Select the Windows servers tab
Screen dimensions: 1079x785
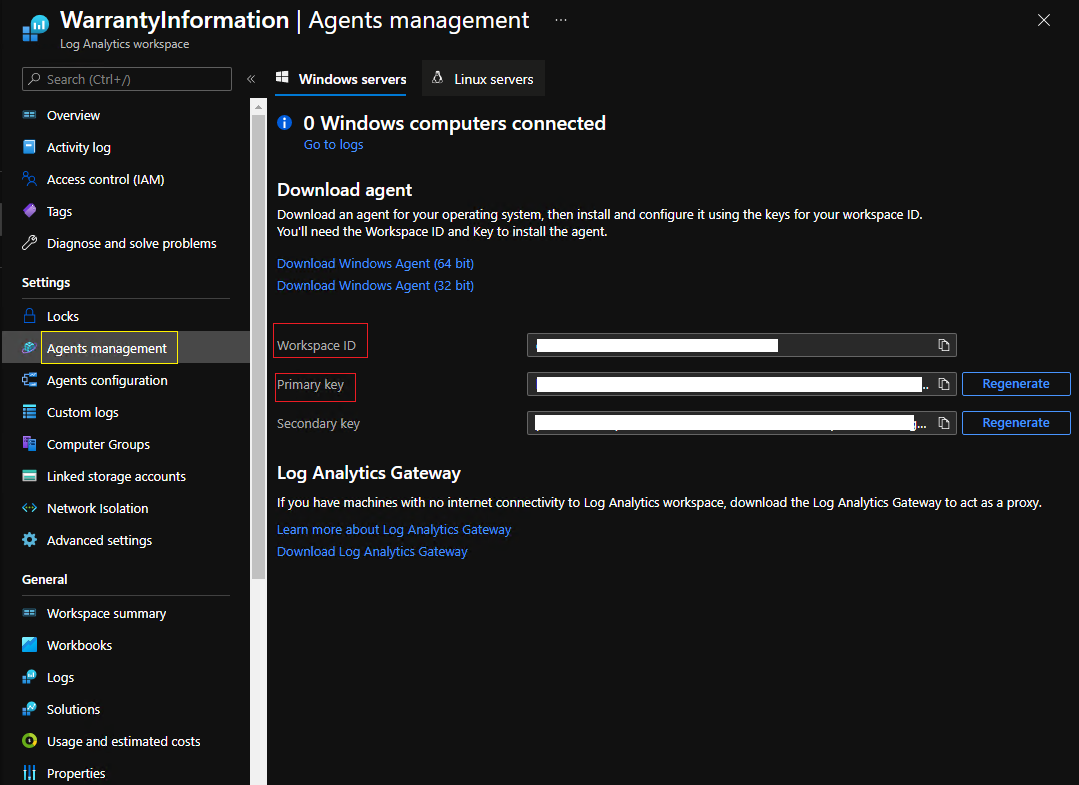(x=341, y=79)
